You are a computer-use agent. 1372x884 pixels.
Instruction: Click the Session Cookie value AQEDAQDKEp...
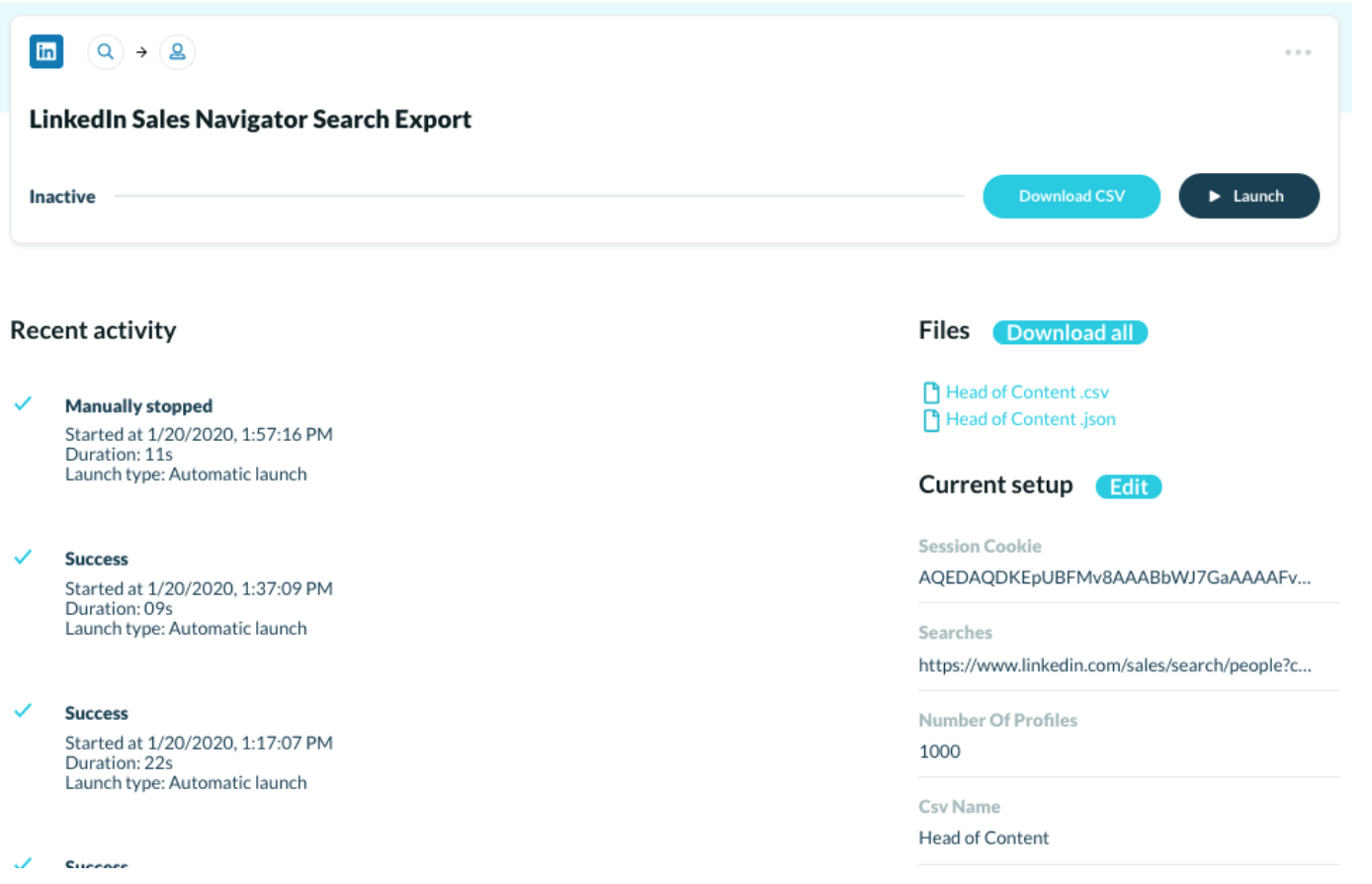pyautogui.click(x=1114, y=577)
